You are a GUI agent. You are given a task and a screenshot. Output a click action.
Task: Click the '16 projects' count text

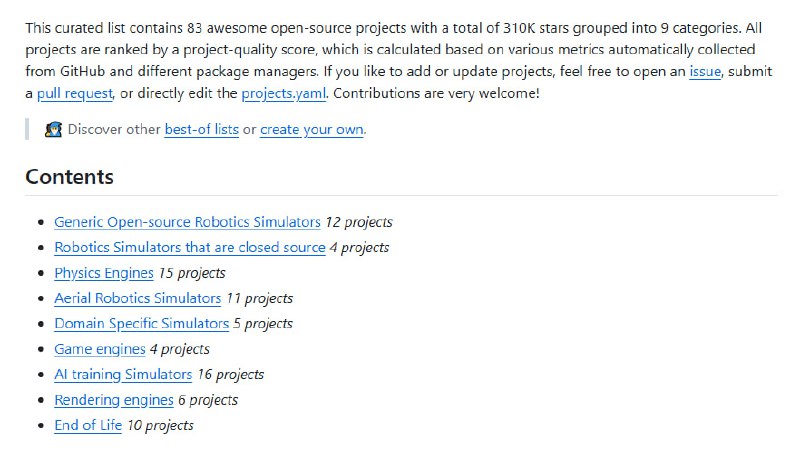click(231, 374)
